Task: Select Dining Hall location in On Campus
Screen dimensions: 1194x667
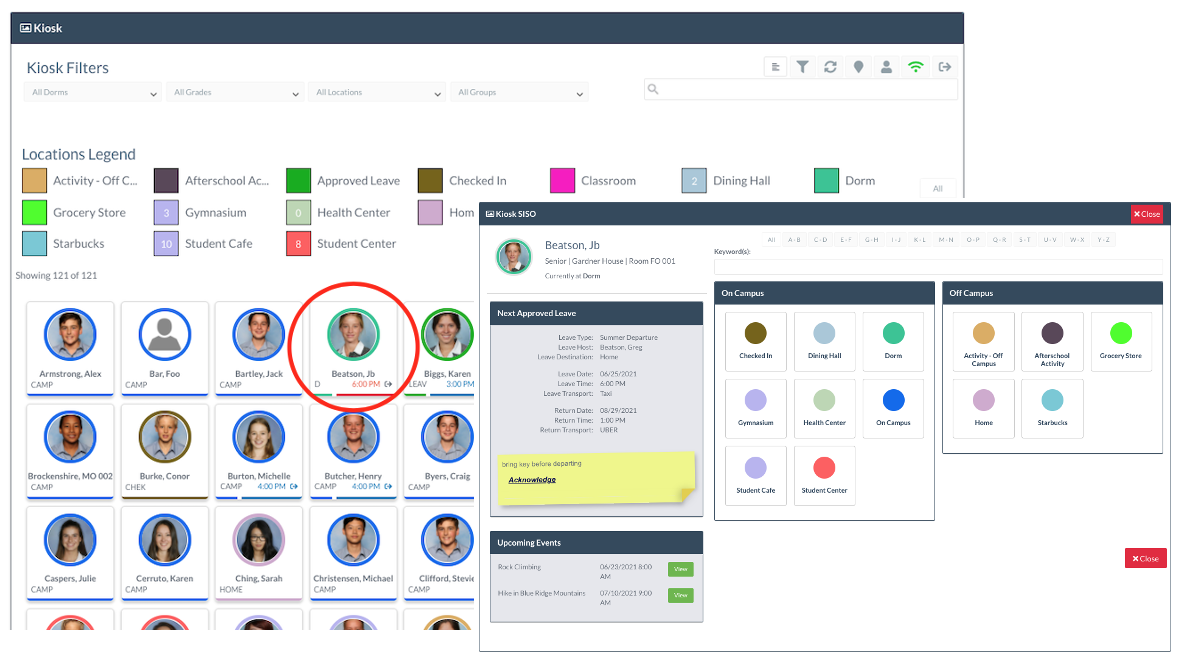Action: [x=824, y=341]
